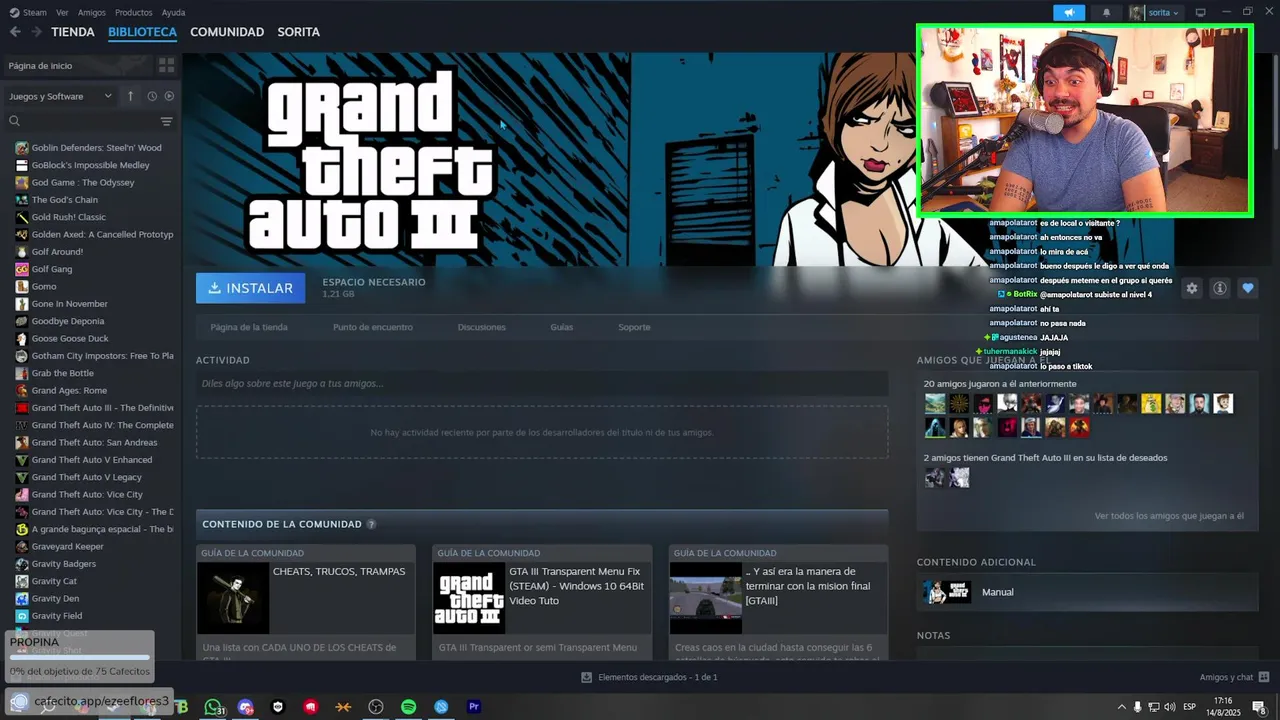
Task: Open the SORITA profile tab
Action: point(298,32)
